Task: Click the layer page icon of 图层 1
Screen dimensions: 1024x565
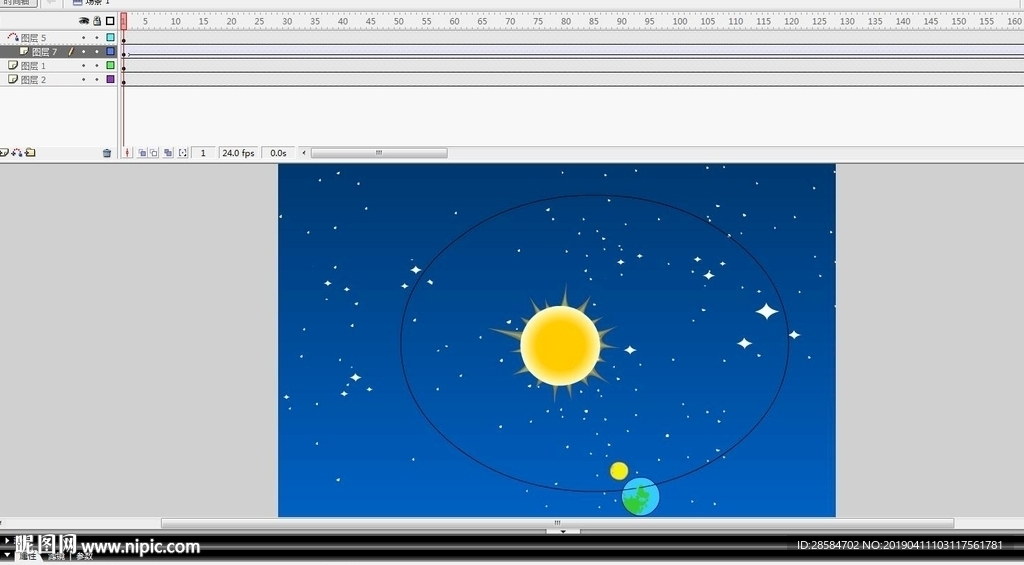Action: (x=12, y=65)
